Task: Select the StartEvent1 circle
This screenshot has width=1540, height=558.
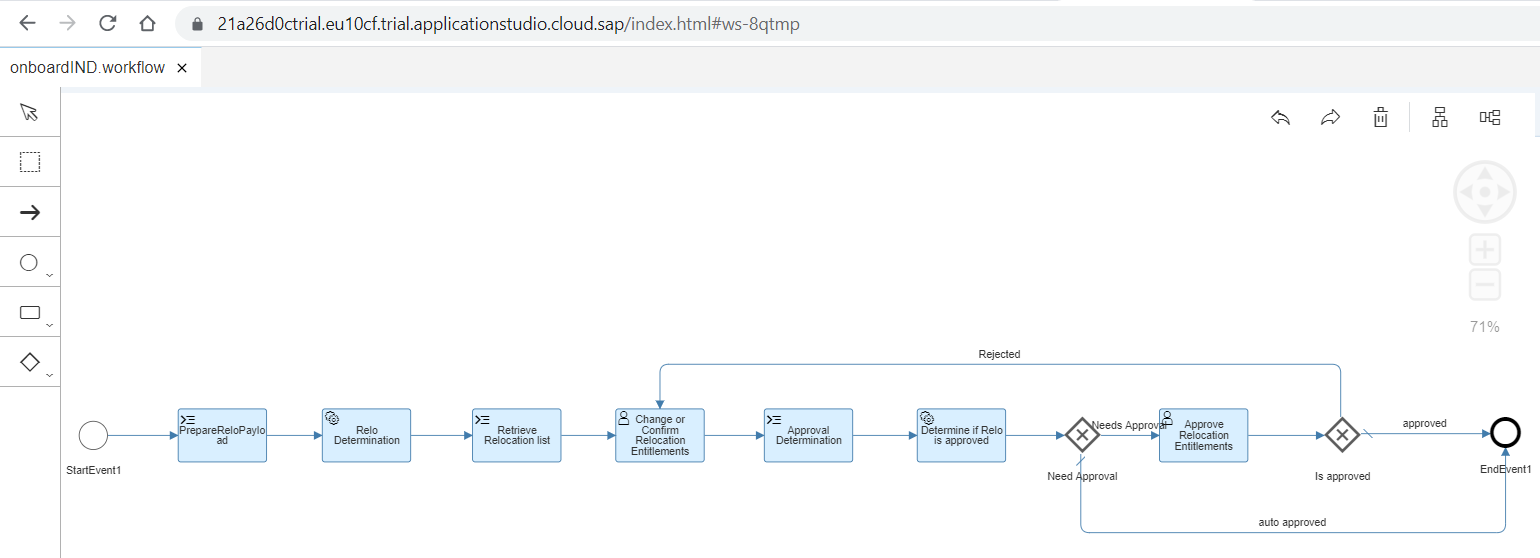Action: coord(93,435)
